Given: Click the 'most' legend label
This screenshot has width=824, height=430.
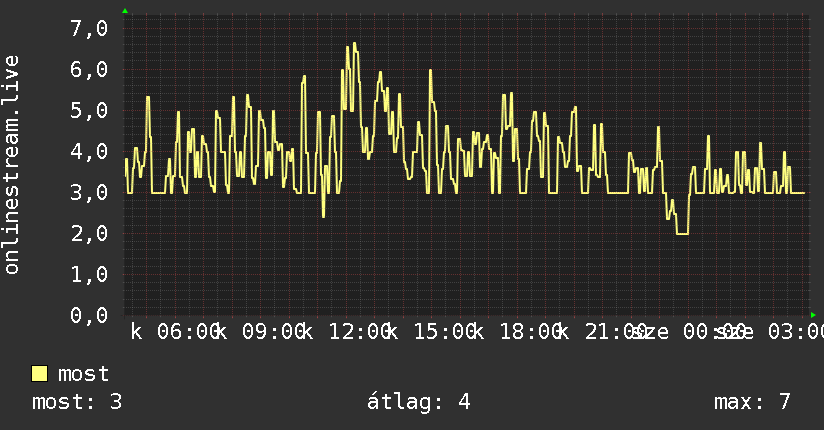Looking at the screenshot, I should point(83,374).
